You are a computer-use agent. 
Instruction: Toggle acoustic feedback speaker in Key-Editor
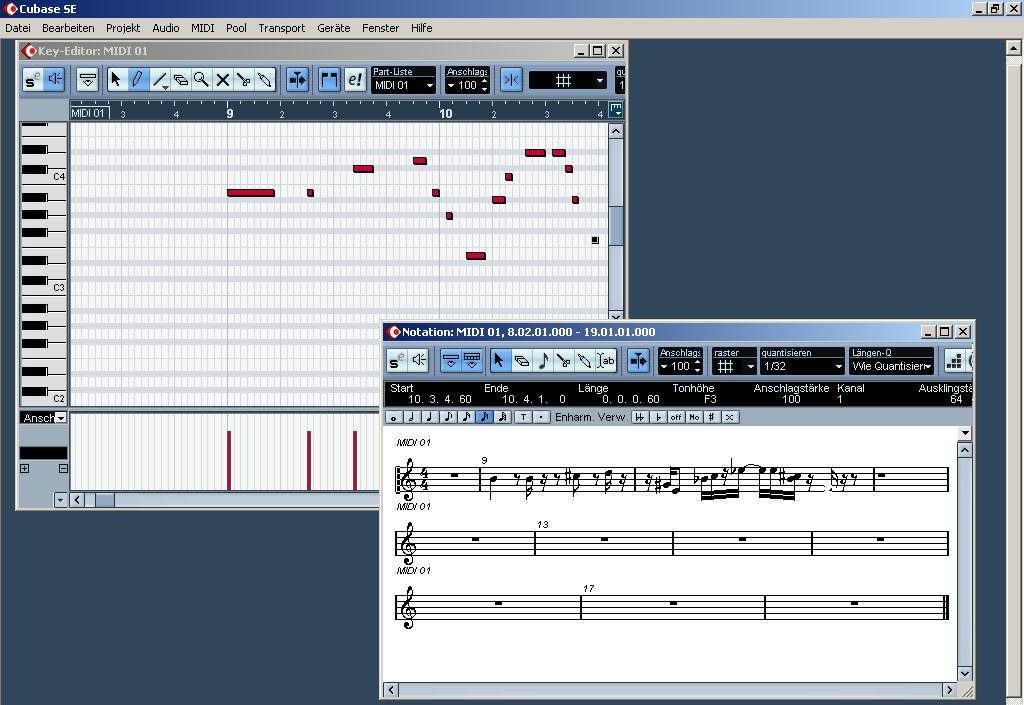[x=55, y=80]
